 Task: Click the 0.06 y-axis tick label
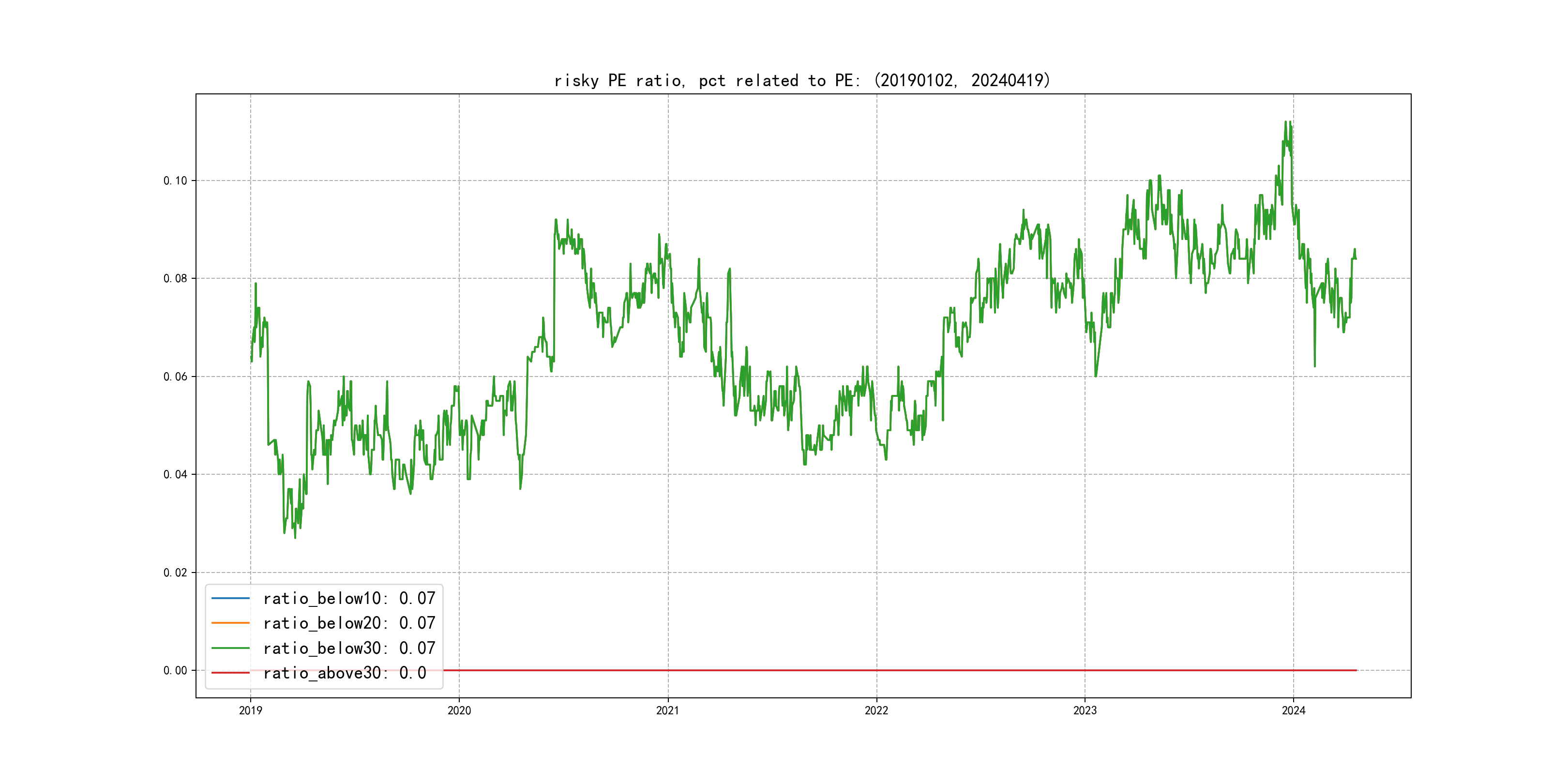tap(175, 377)
